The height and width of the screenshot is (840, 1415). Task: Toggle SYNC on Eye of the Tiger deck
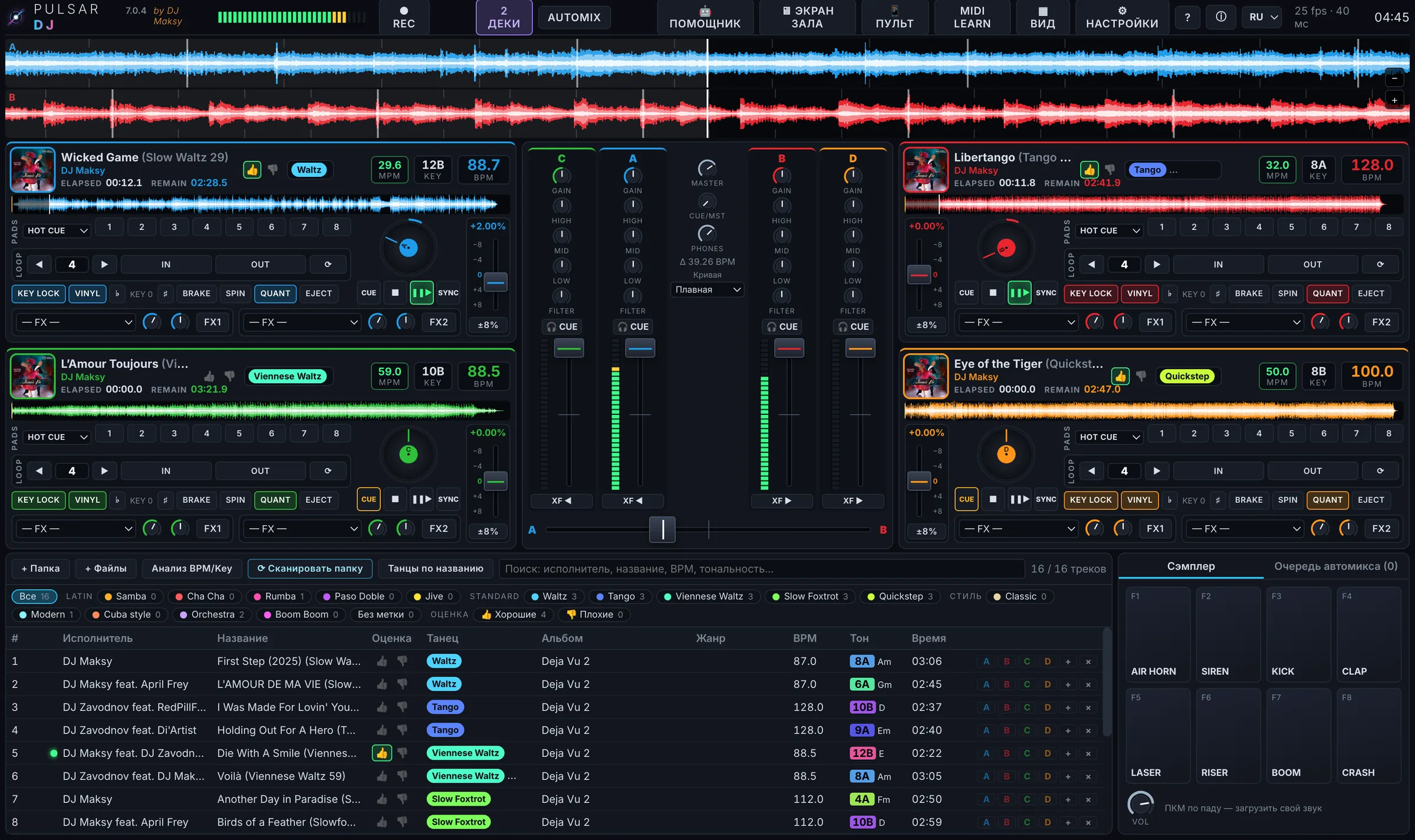[x=1046, y=499]
